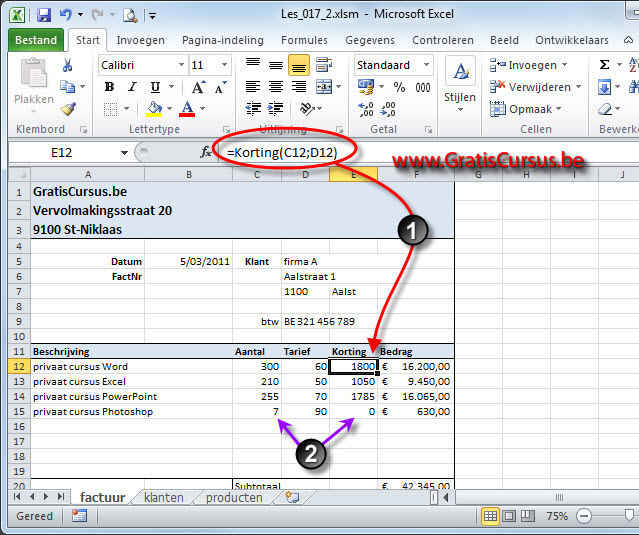Apply thousands separator 000 style
Viewport: 639px width, 535px height.
tap(423, 87)
